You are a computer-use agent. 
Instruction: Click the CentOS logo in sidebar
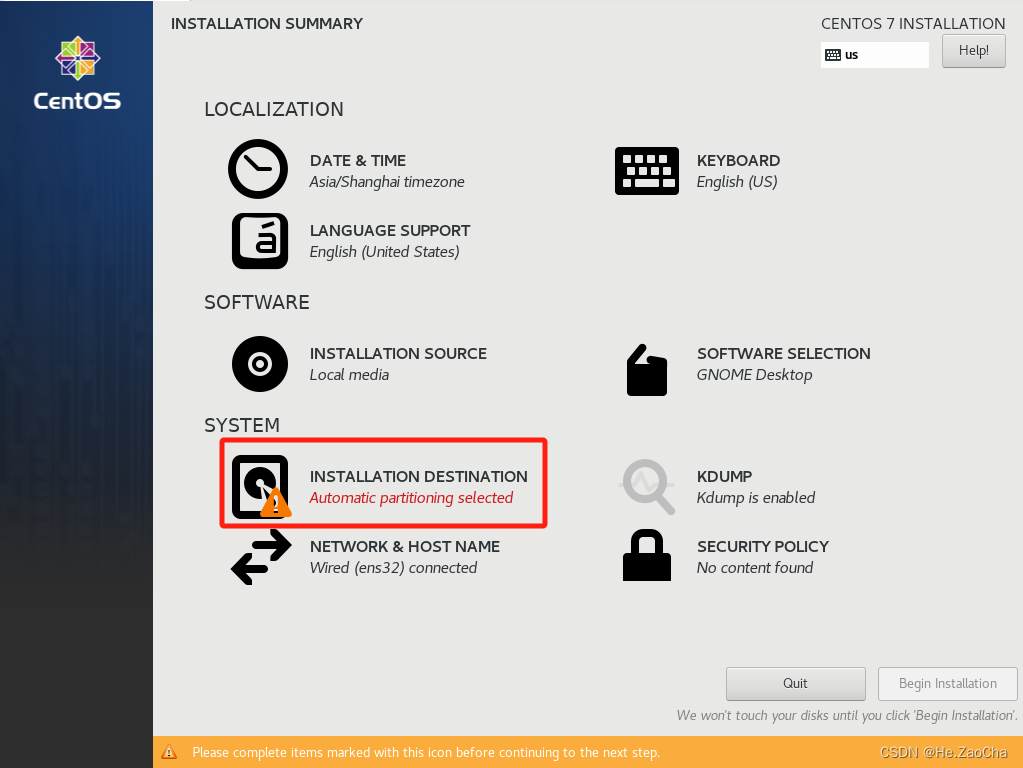77,73
